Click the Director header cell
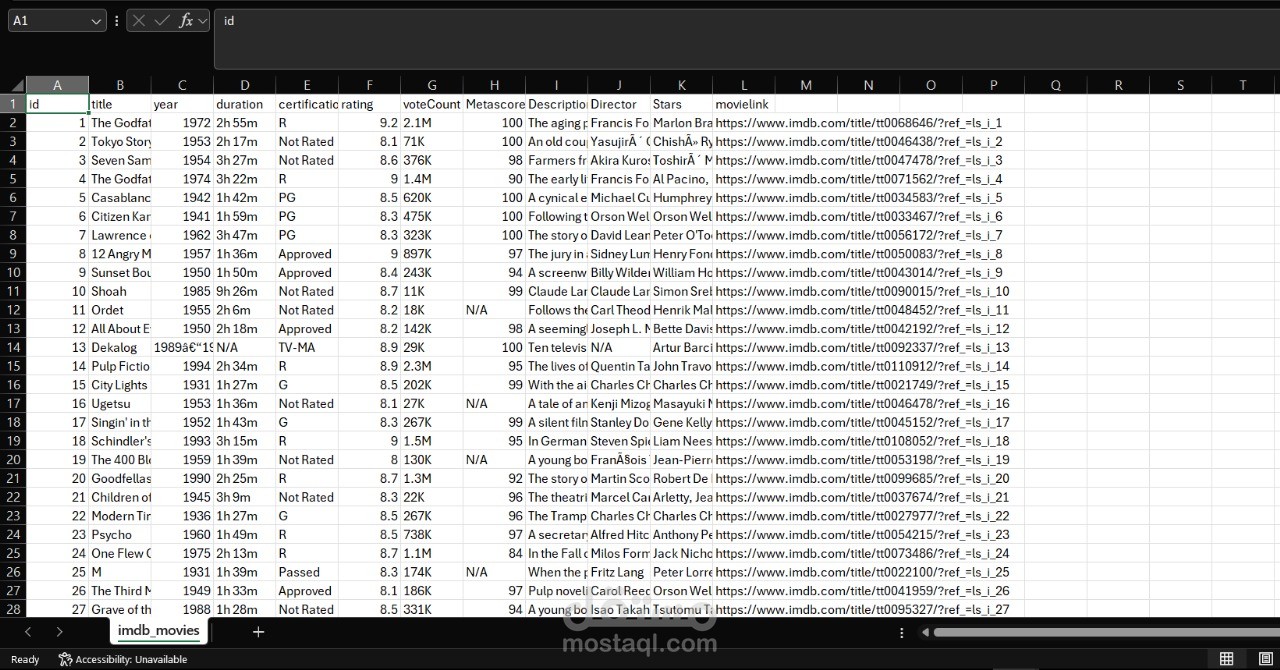 pyautogui.click(x=619, y=104)
